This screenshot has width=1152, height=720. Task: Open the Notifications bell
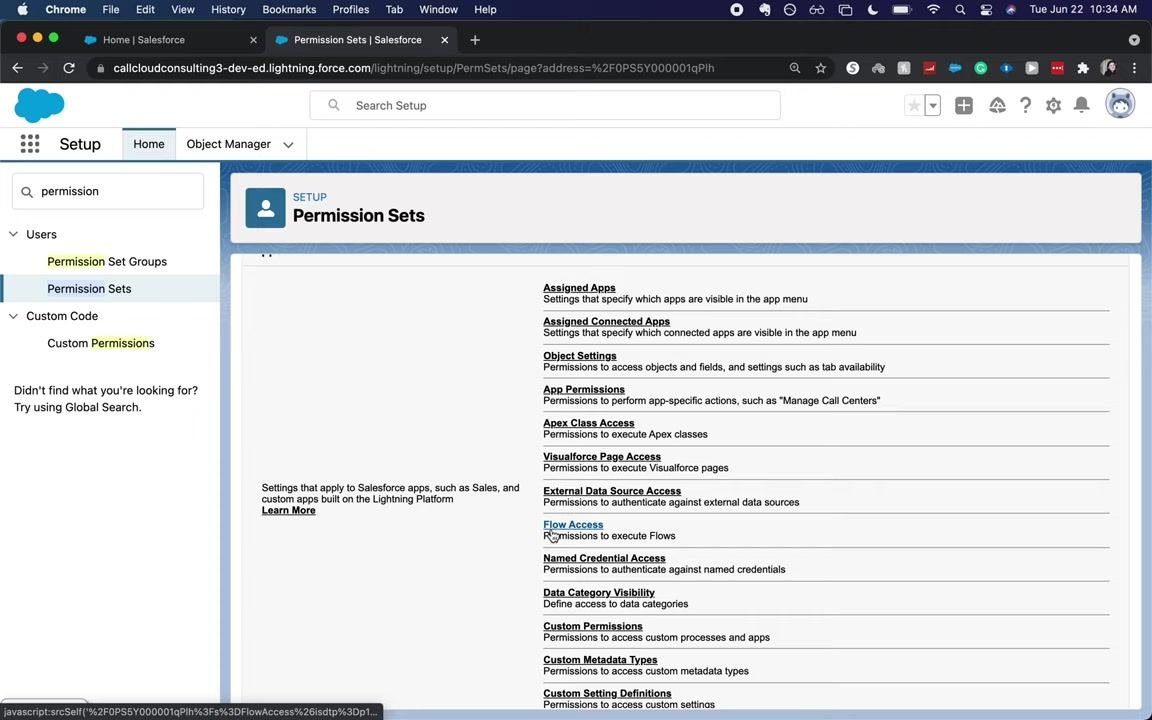(1081, 105)
